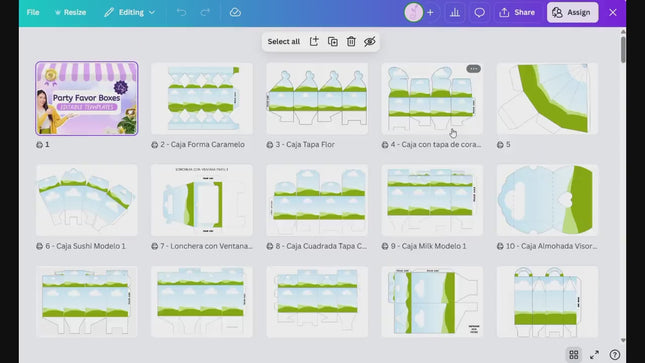The image size is (645, 363).
Task: Select the Caja Forma Caramelo thumbnail
Action: (202, 98)
